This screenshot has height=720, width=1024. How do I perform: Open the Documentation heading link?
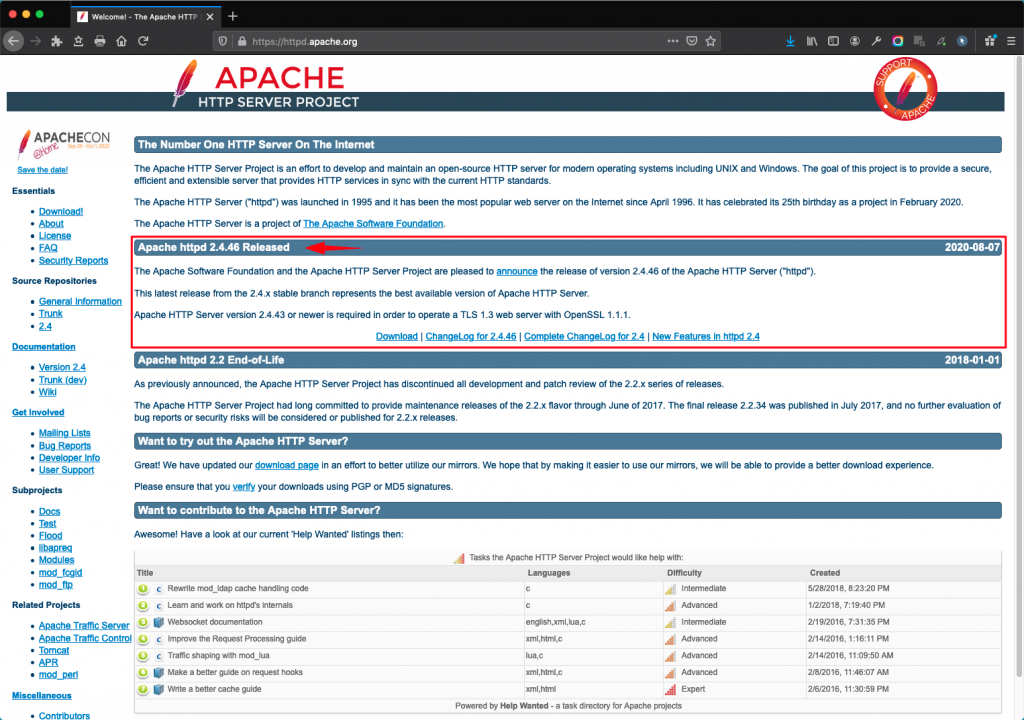coord(44,347)
